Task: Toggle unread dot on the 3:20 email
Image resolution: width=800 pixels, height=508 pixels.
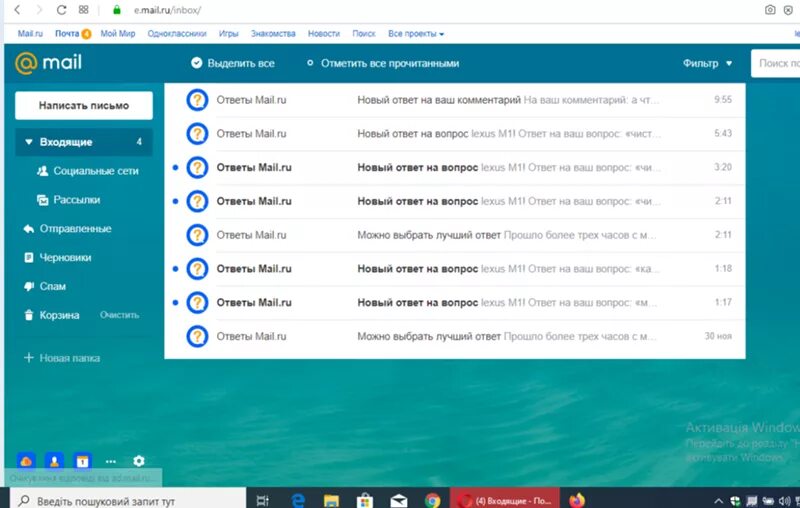Action: [176, 167]
